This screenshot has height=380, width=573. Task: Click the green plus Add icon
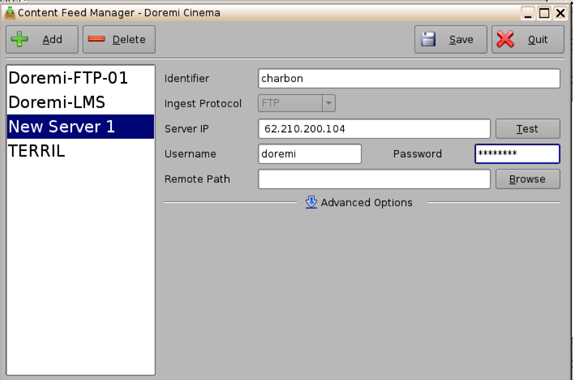tap(19, 39)
